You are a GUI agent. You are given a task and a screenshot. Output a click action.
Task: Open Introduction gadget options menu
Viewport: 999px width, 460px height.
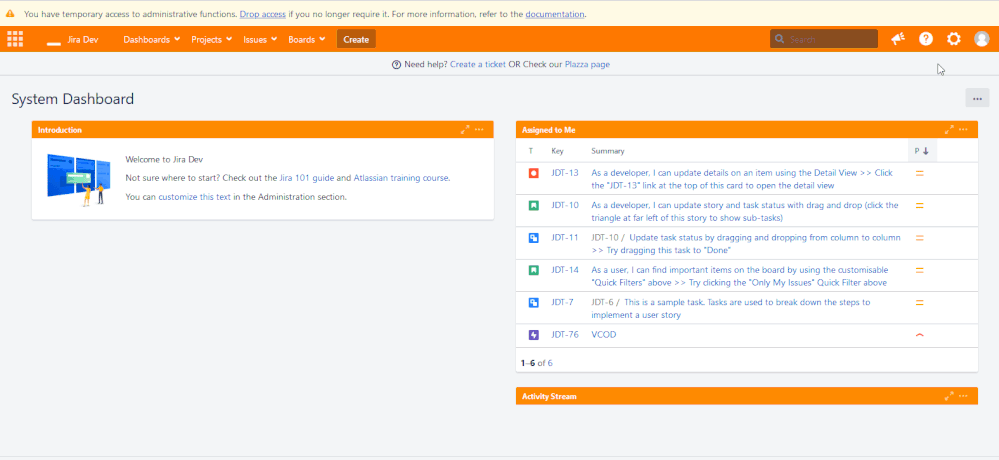pos(479,129)
